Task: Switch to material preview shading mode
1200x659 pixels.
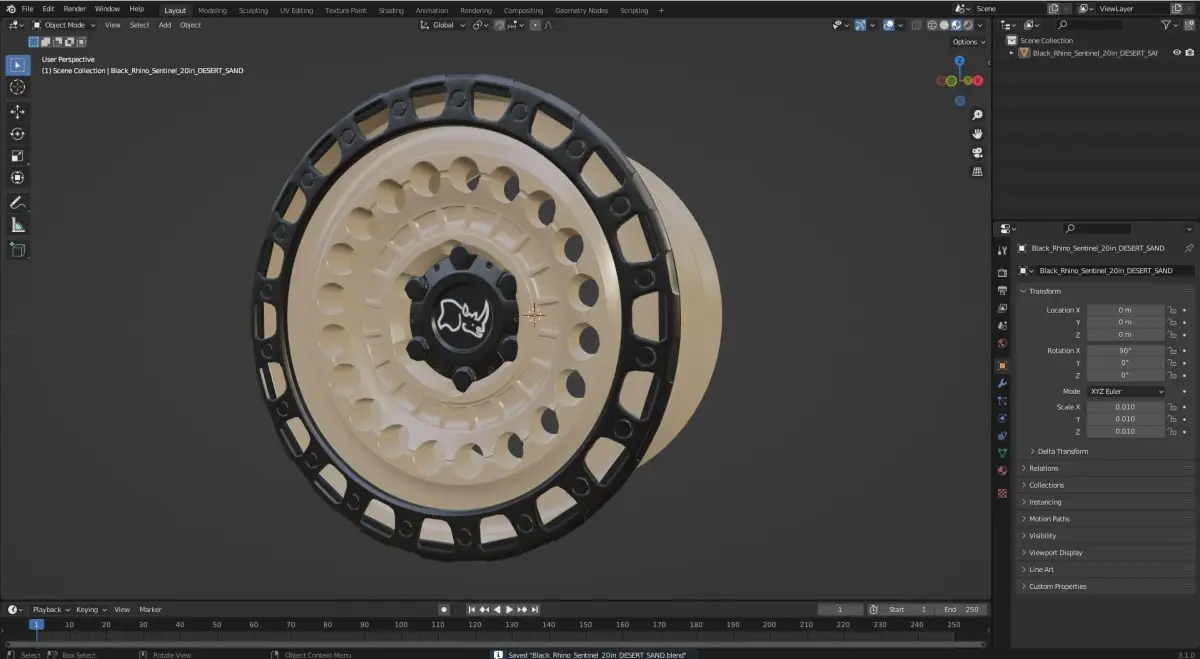Action: [956, 25]
